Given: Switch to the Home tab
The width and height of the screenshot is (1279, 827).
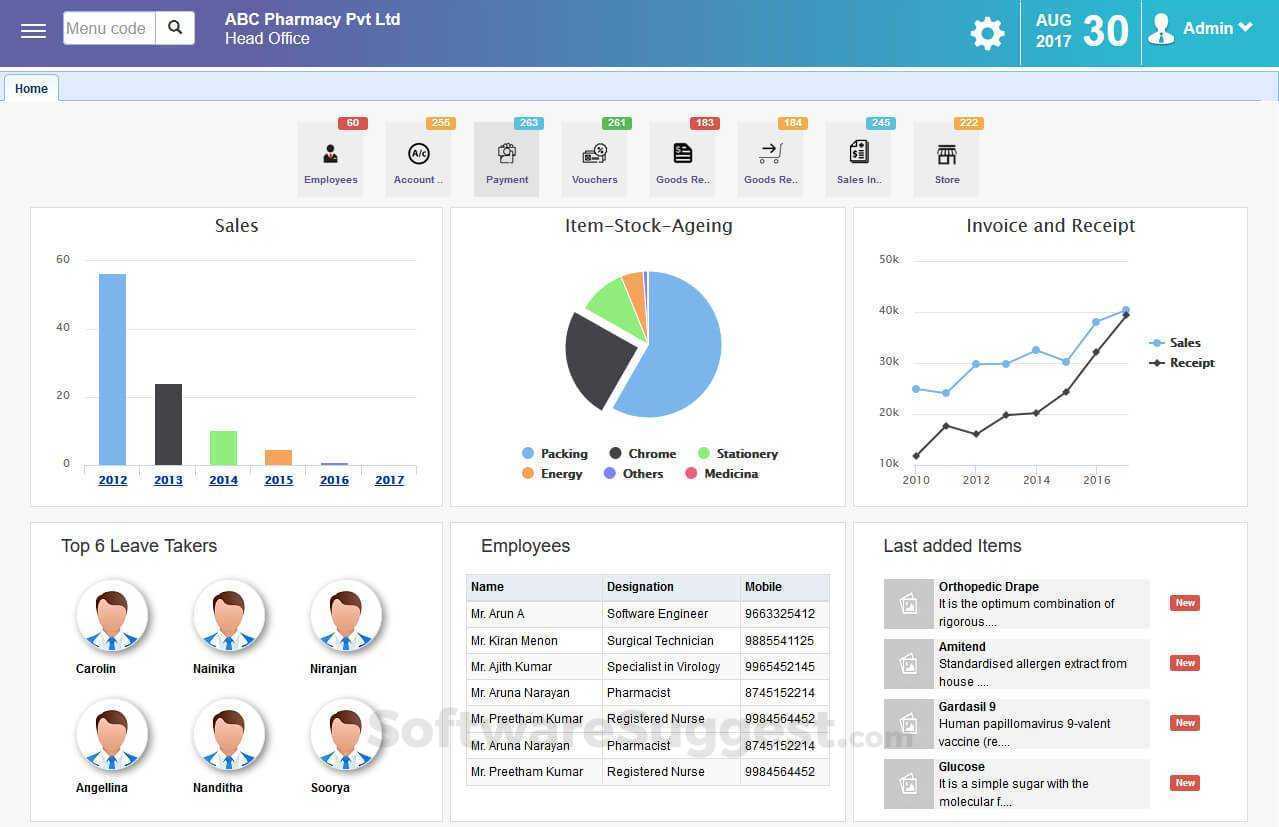Looking at the screenshot, I should [31, 88].
